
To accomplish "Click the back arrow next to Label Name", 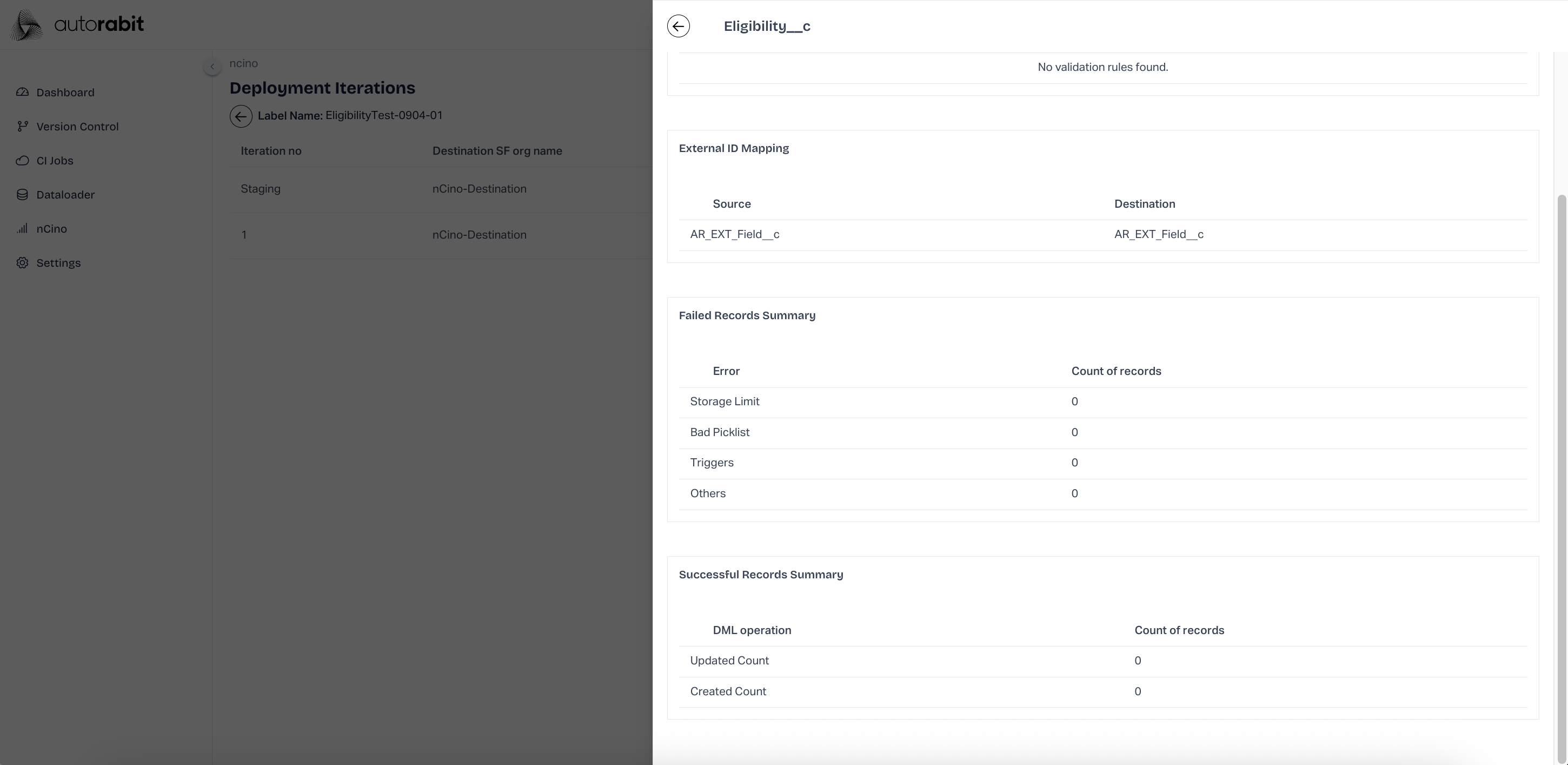I will [x=241, y=116].
